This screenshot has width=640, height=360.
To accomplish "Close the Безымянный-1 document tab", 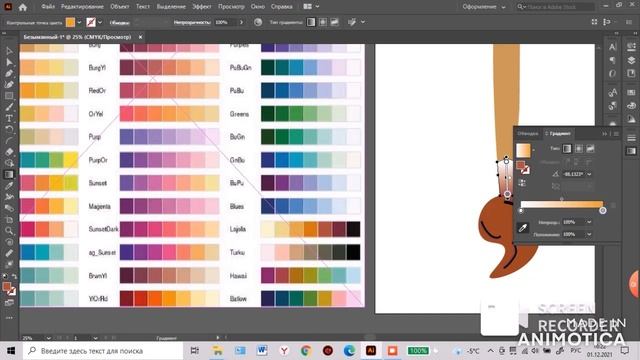I will pos(140,37).
